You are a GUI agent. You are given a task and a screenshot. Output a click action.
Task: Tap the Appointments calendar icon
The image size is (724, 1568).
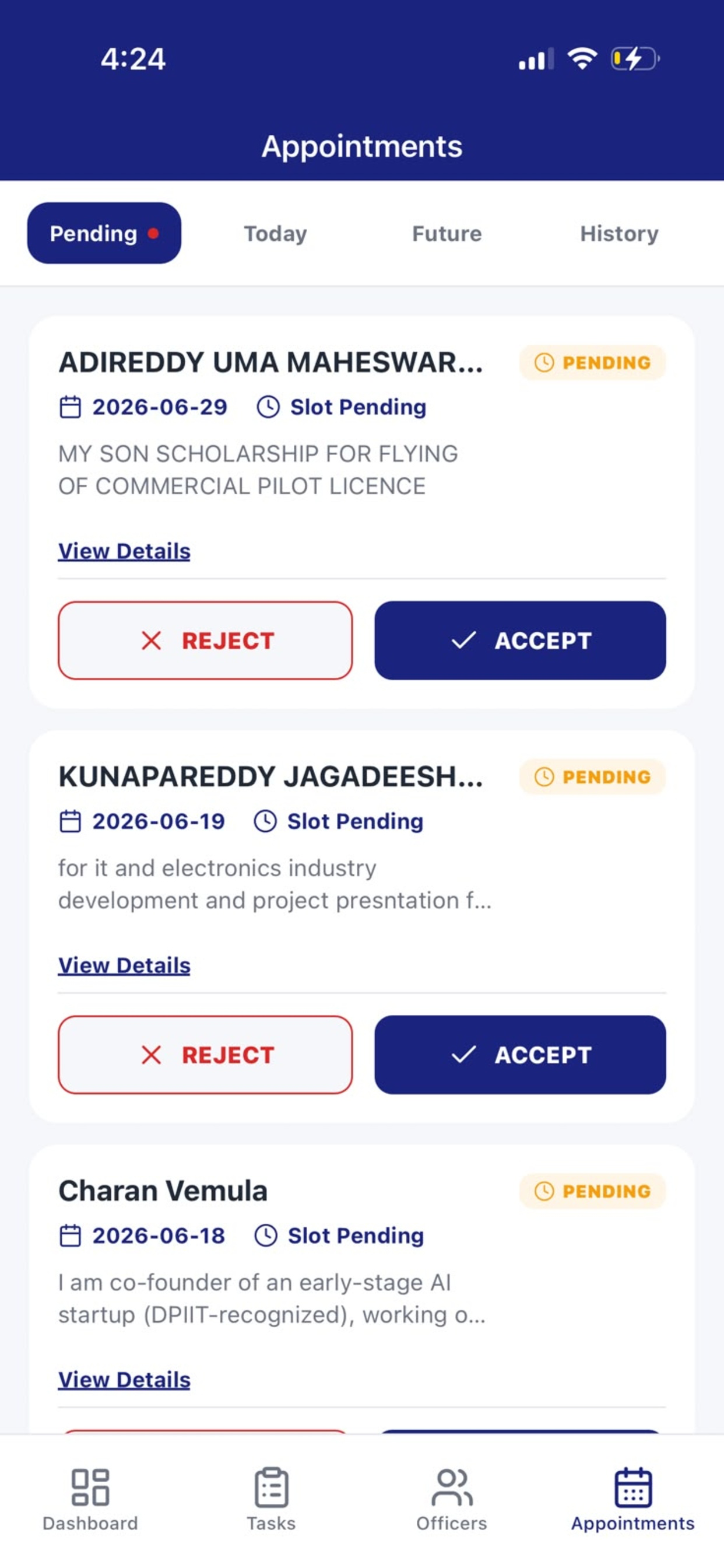[x=632, y=1486]
